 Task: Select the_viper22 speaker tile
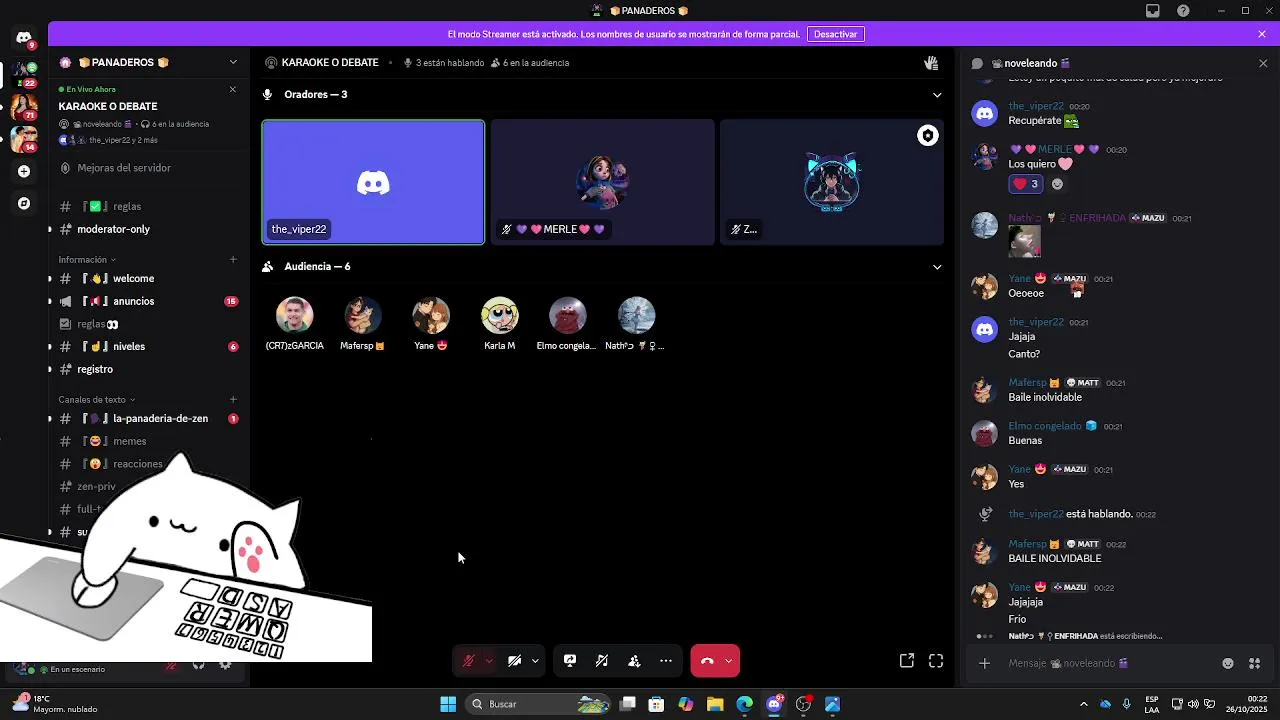373,182
